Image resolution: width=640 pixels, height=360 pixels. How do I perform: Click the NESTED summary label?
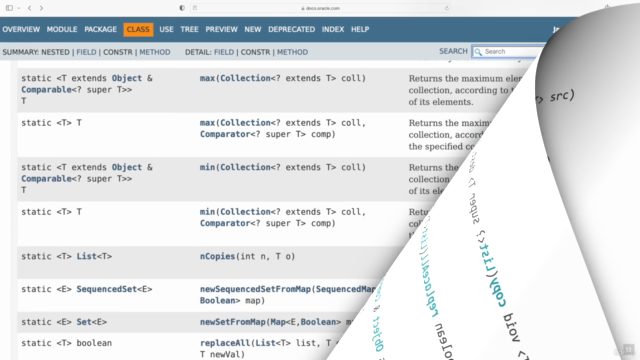55,52
